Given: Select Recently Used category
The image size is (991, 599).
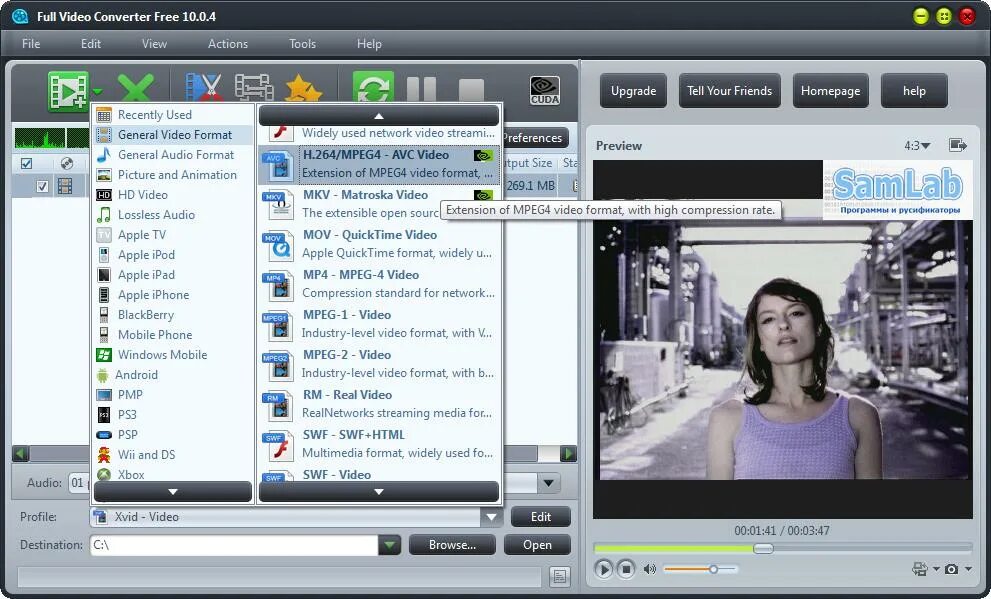Looking at the screenshot, I should [x=173, y=114].
